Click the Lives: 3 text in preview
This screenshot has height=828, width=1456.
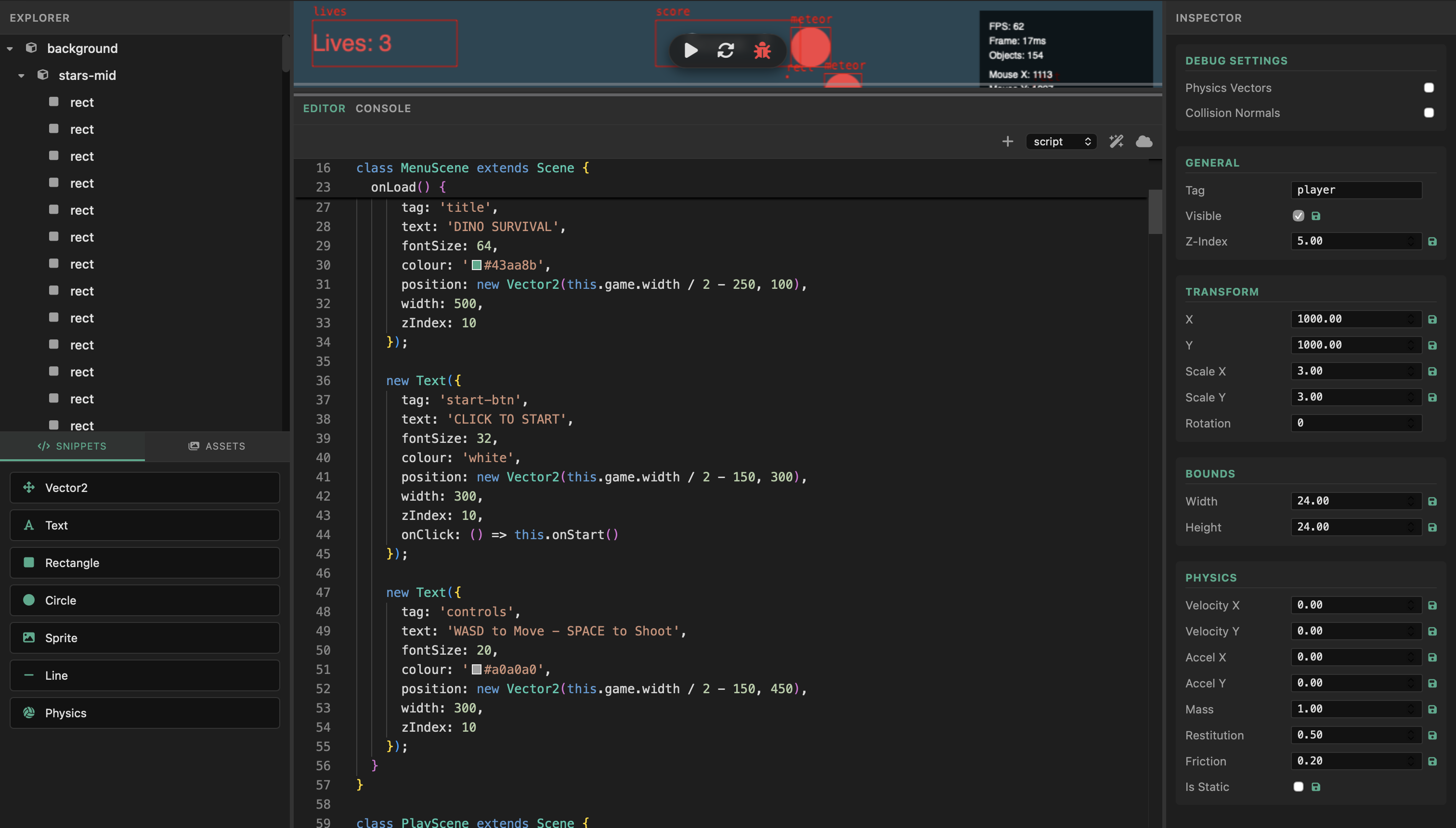click(x=352, y=43)
